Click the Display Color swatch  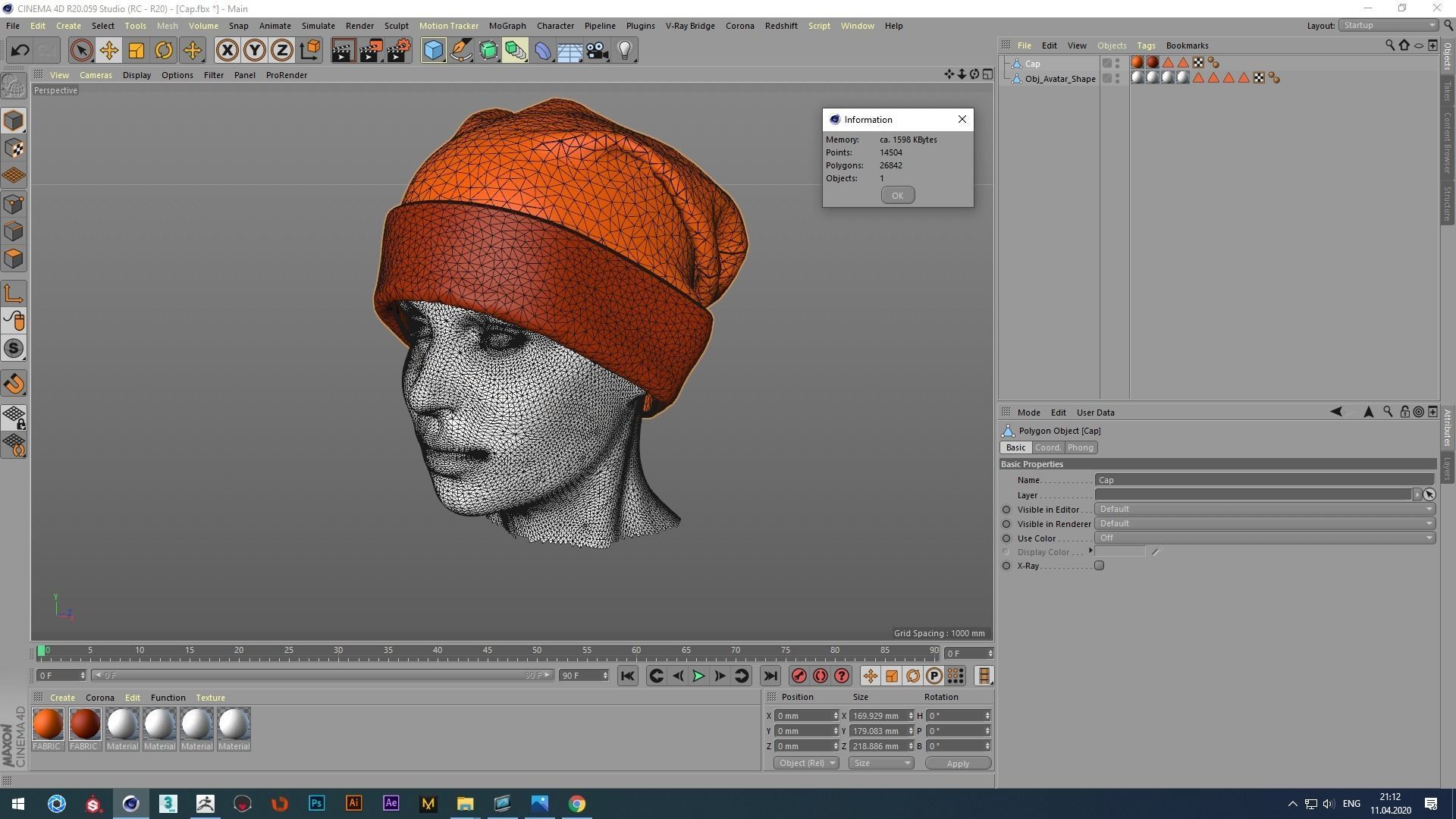[x=1121, y=551]
